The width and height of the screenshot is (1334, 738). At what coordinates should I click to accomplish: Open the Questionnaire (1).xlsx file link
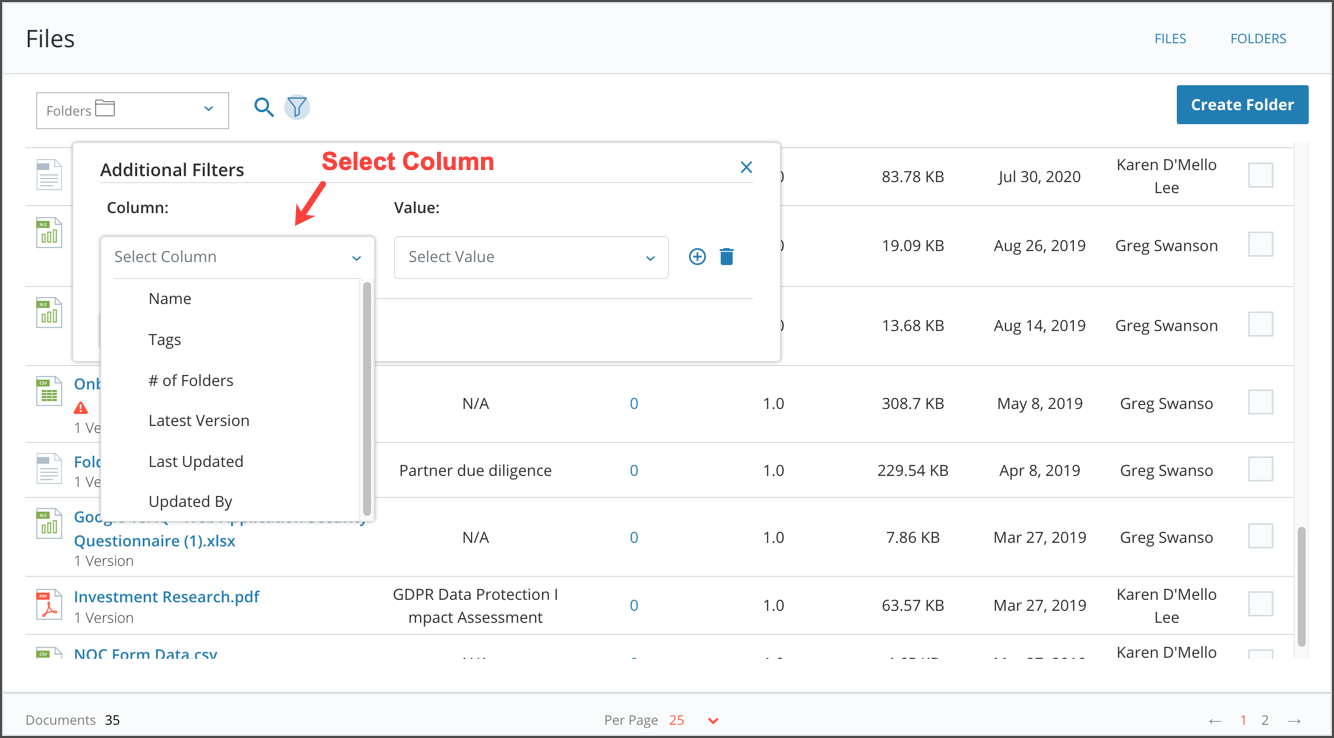tap(155, 541)
